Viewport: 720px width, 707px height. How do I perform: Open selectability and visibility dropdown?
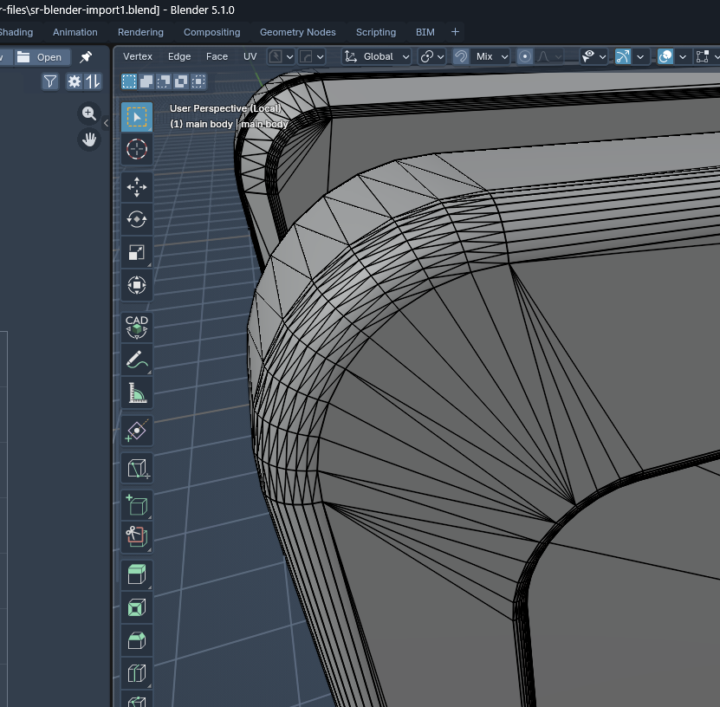[593, 56]
